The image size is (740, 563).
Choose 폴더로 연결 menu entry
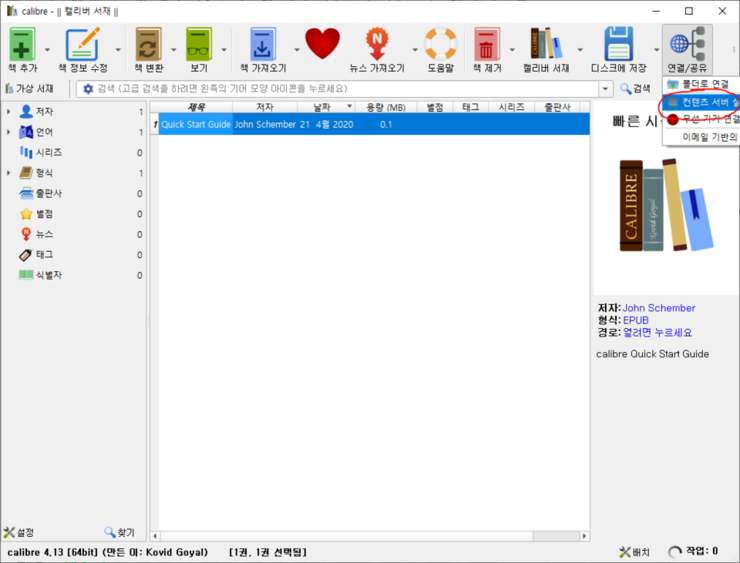(701, 84)
